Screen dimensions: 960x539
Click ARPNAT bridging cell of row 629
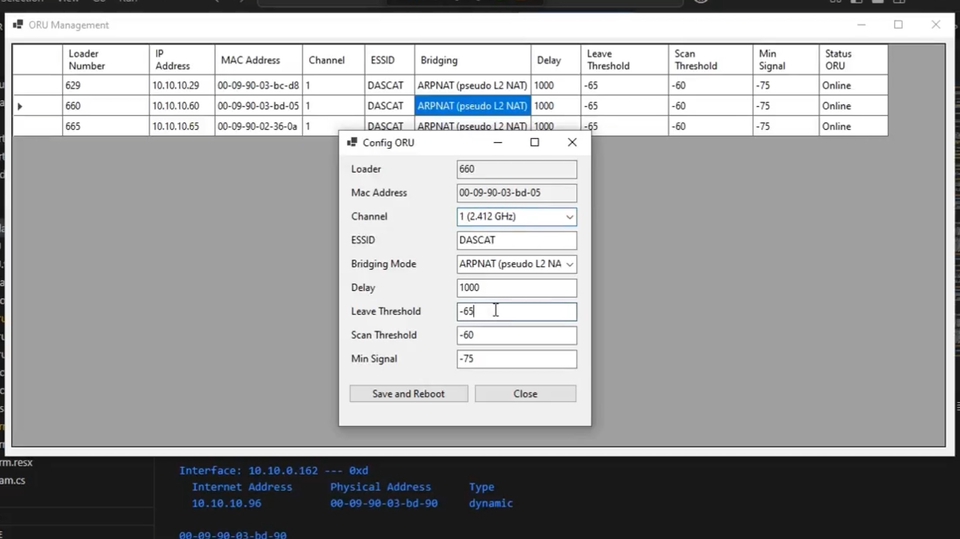tap(473, 85)
